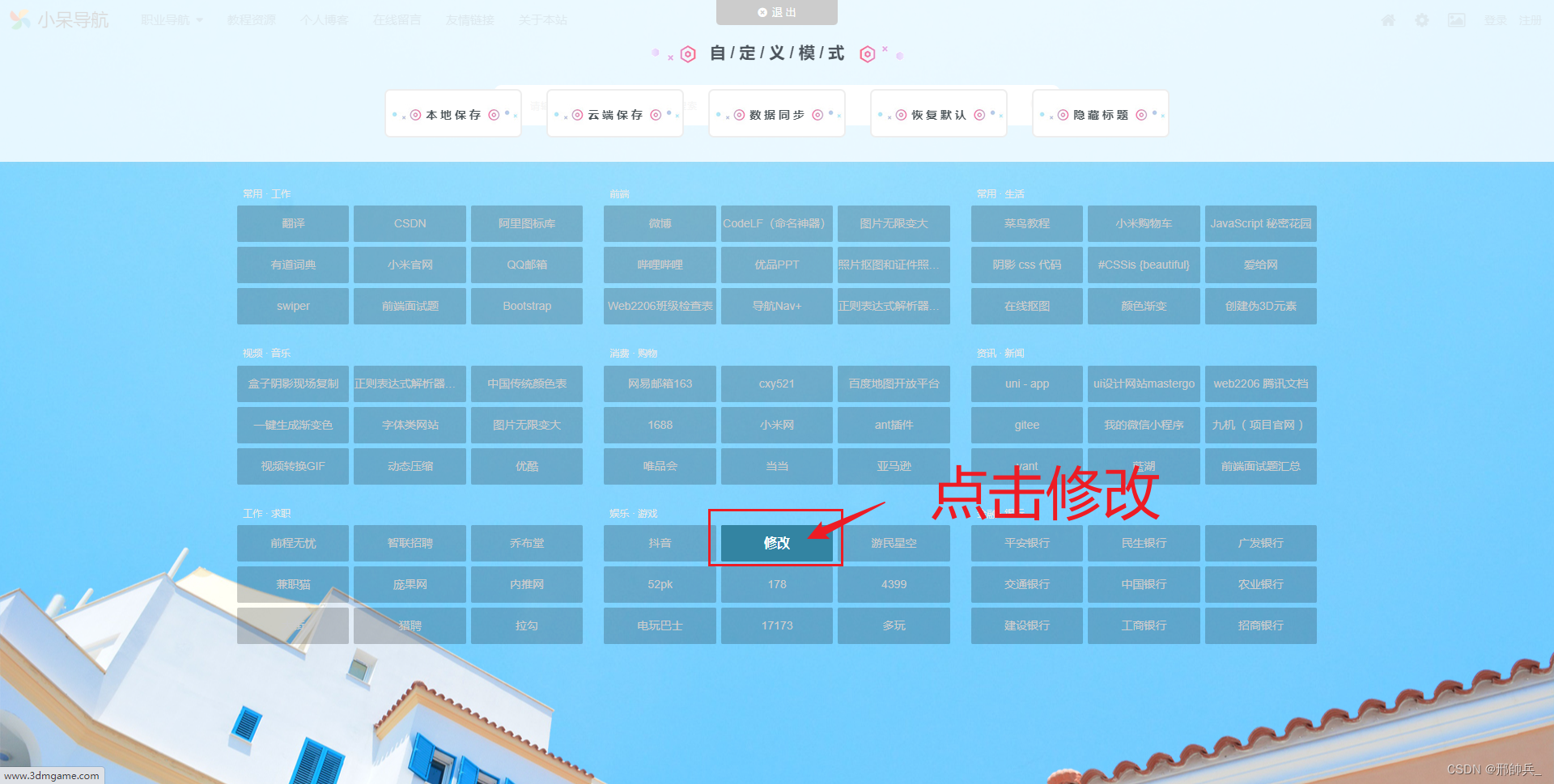
Task: Open the 个人博客 menu item
Action: click(x=324, y=19)
